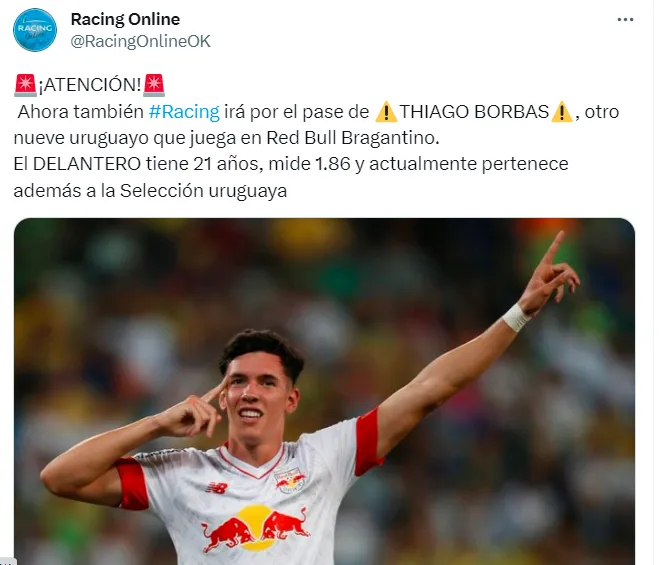Click the siren emoji before ¡ATENCIÓN!

click(25, 85)
